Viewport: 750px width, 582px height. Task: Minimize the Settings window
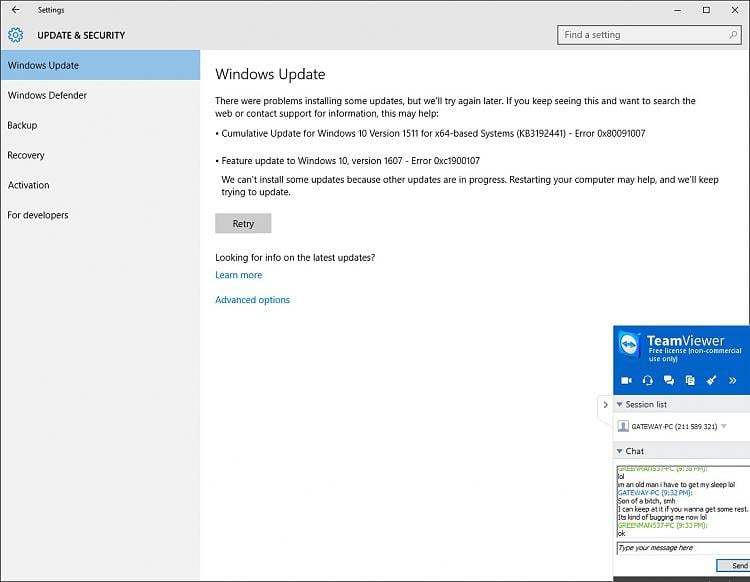(x=677, y=10)
